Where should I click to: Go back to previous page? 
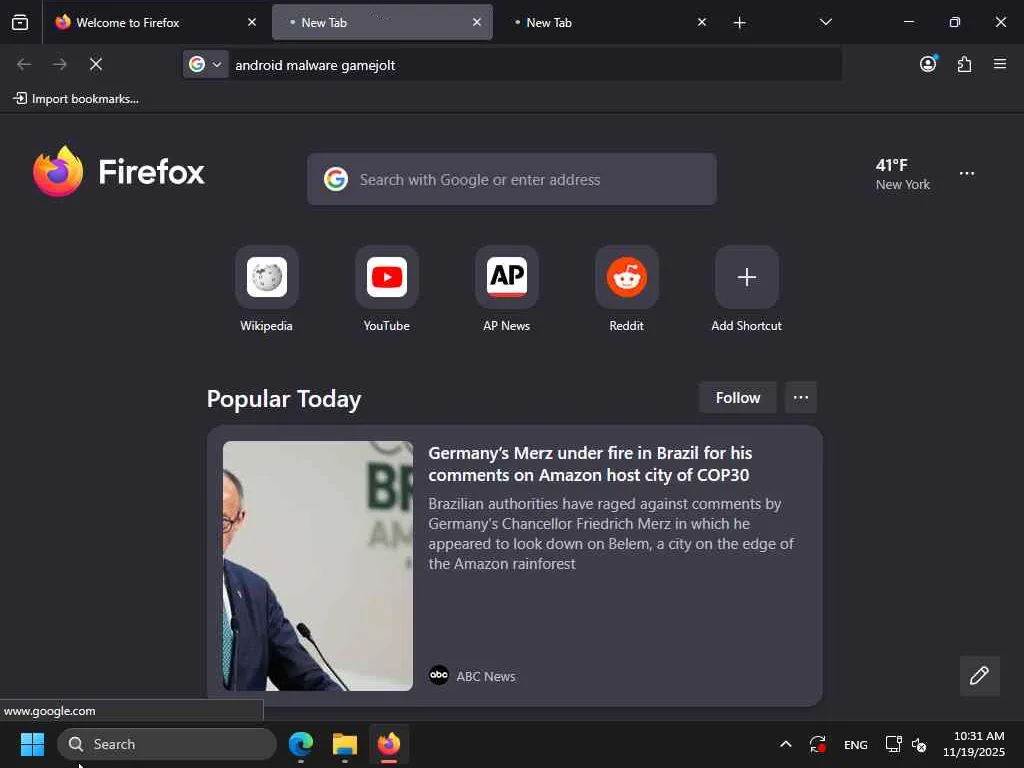click(24, 65)
